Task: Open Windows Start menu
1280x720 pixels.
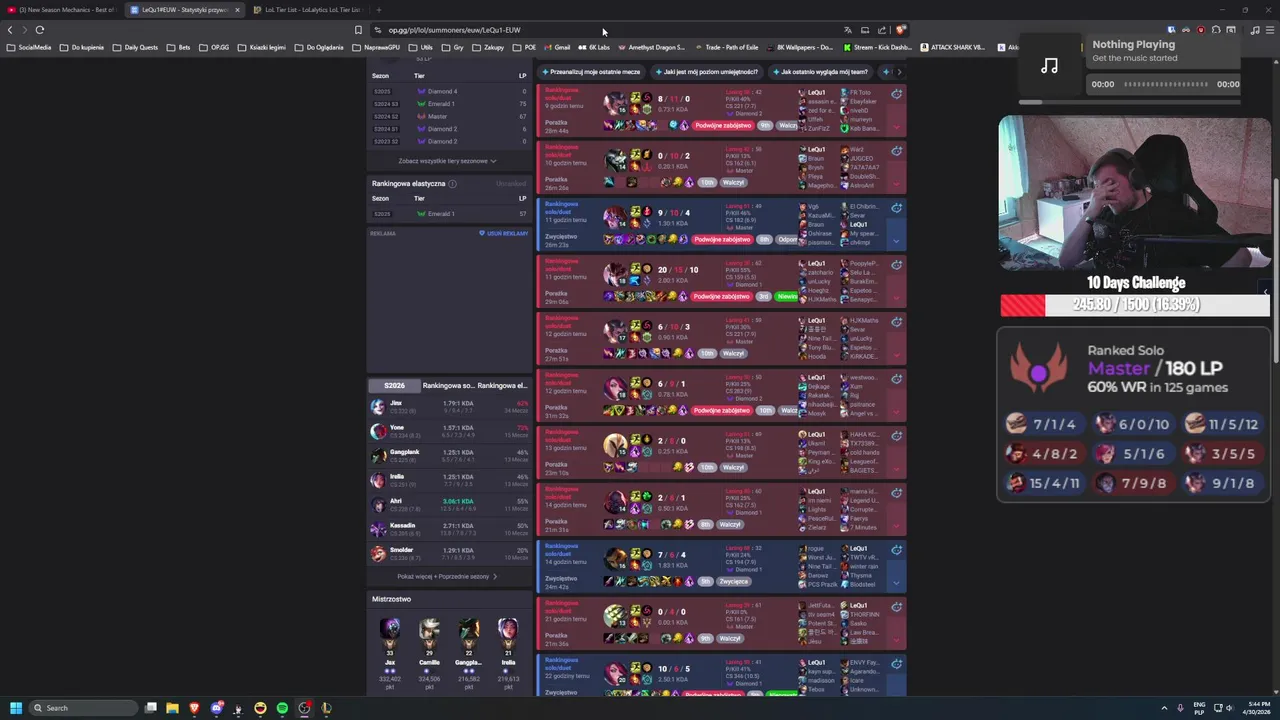Action: point(15,708)
